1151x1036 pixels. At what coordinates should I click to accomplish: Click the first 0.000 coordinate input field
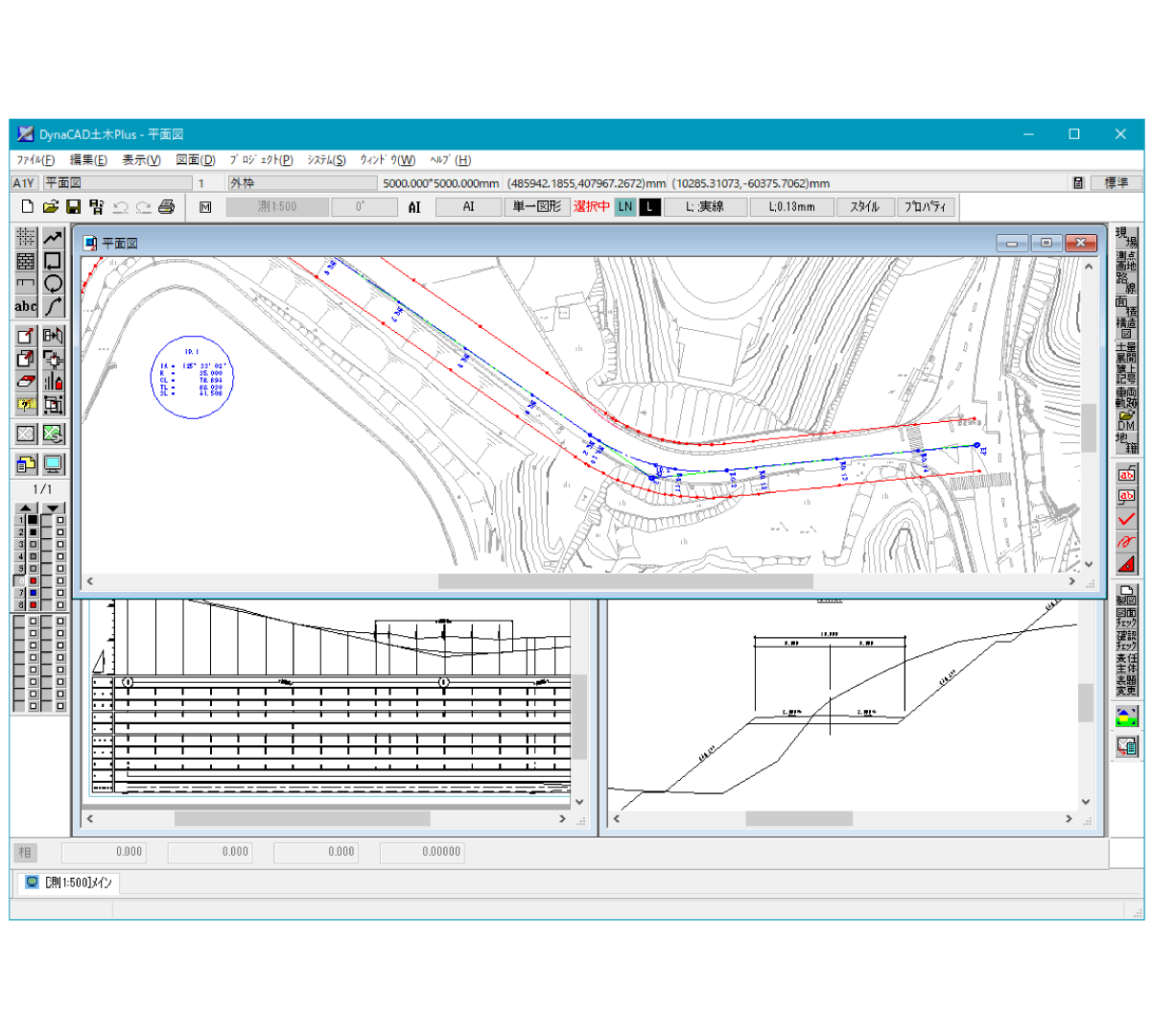pos(104,852)
